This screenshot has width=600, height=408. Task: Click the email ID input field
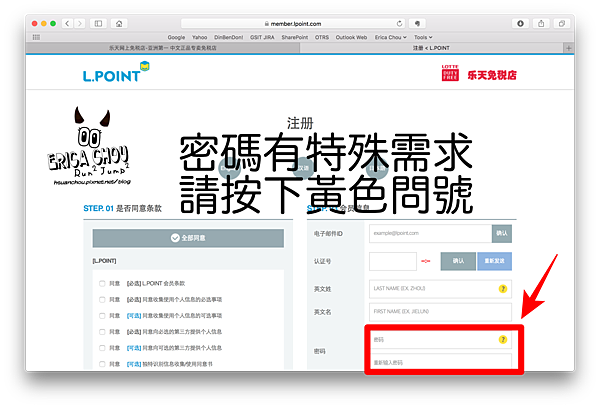(430, 233)
